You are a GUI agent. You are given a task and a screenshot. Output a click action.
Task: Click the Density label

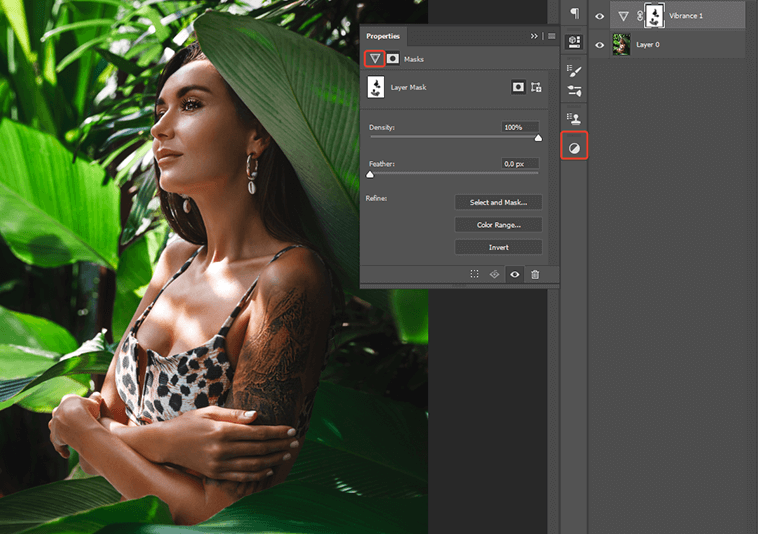[x=382, y=127]
